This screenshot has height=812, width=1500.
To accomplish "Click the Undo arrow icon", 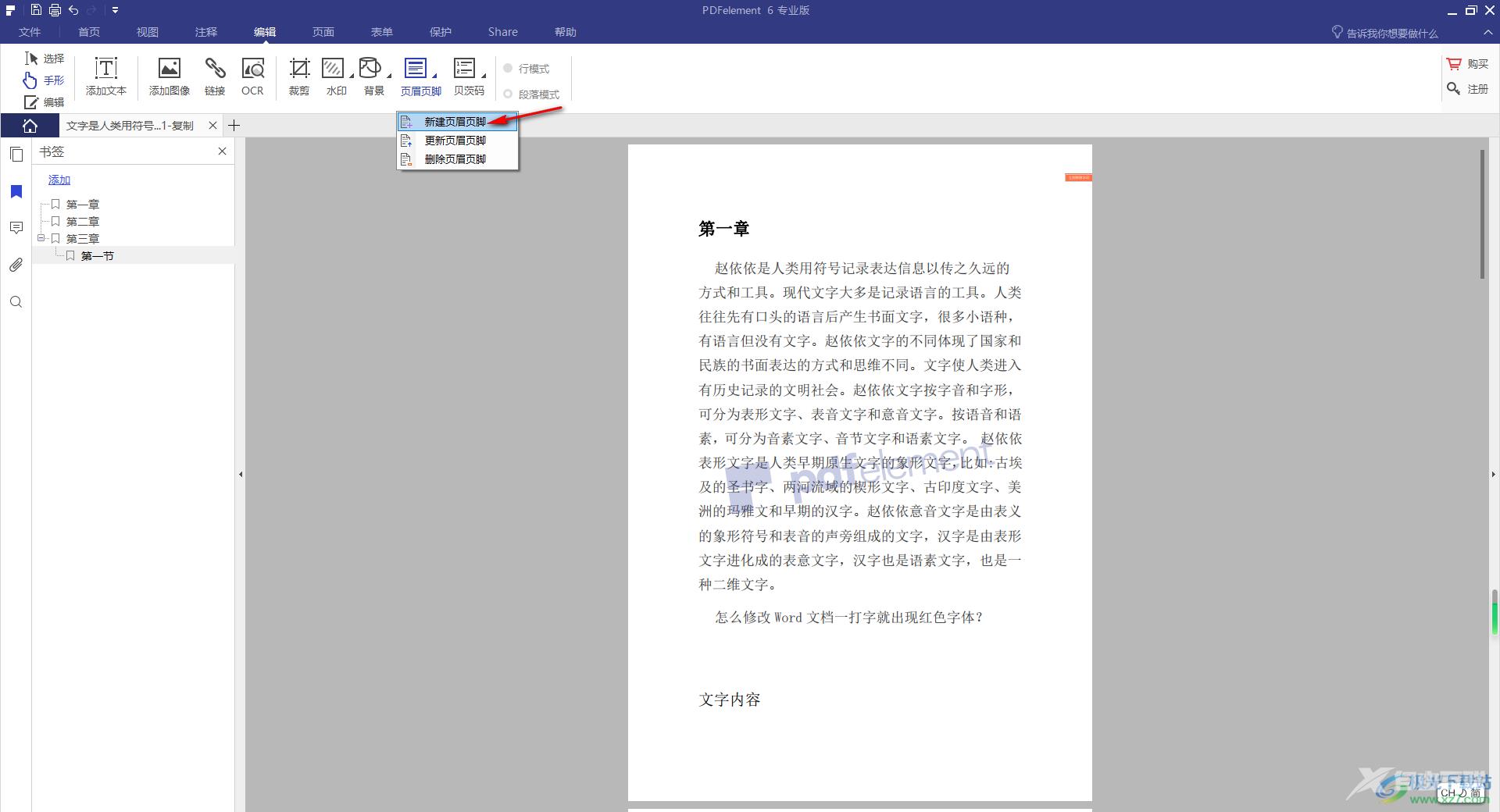I will pyautogui.click(x=73, y=10).
